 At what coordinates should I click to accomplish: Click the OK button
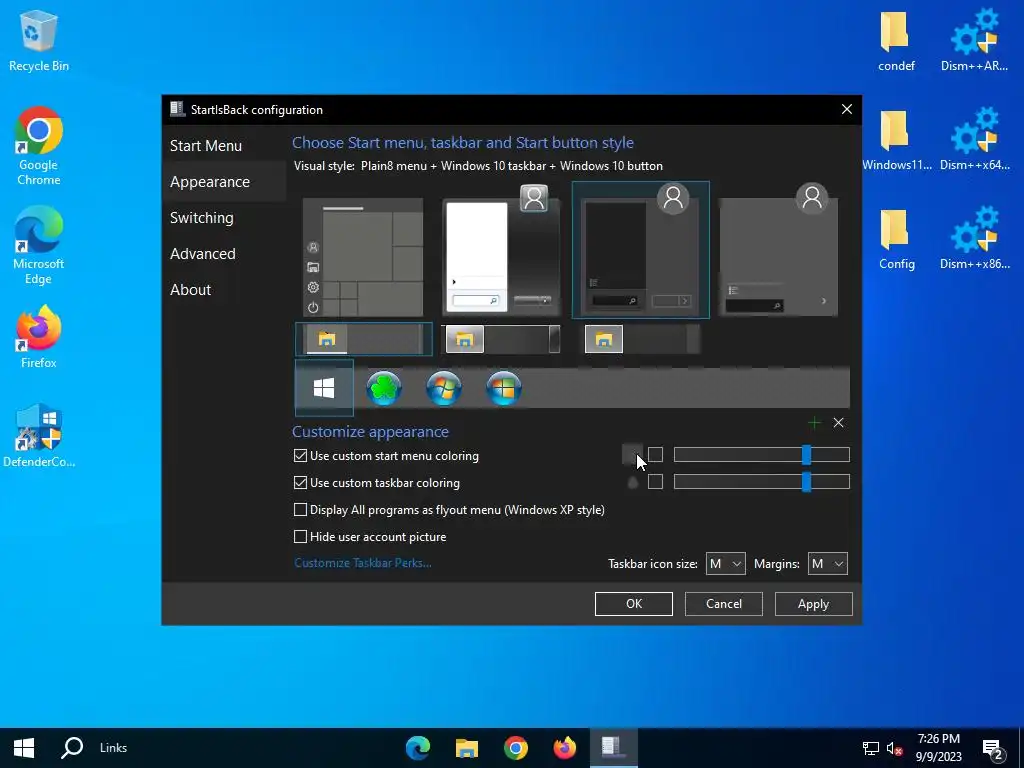point(633,604)
